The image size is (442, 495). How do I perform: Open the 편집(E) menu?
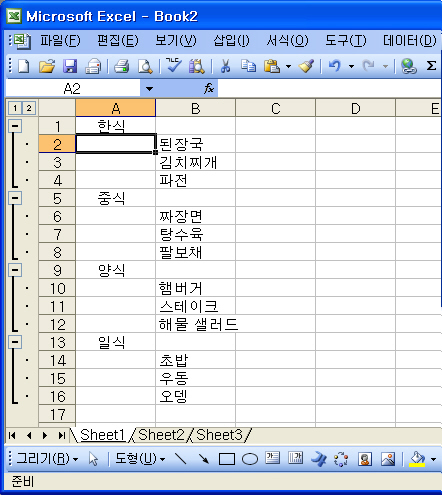(118, 41)
